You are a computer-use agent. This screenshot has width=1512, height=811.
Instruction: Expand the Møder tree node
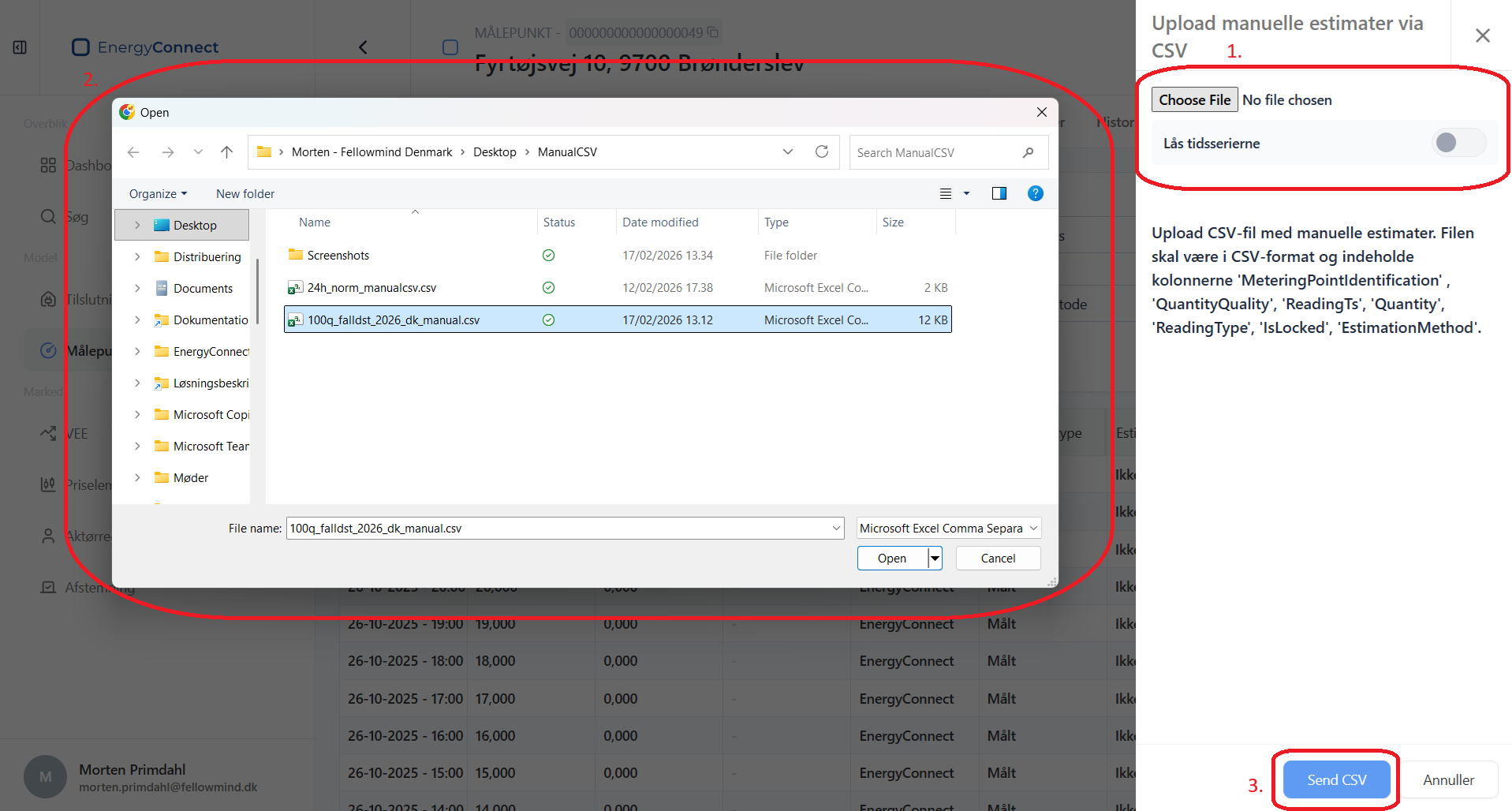137,477
